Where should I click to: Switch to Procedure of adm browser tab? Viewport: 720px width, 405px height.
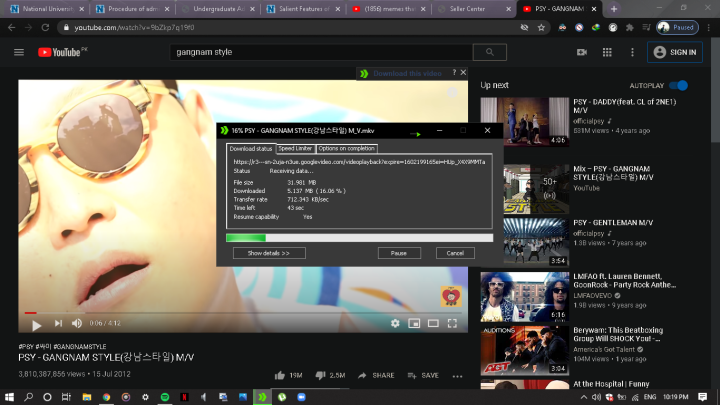click(133, 9)
